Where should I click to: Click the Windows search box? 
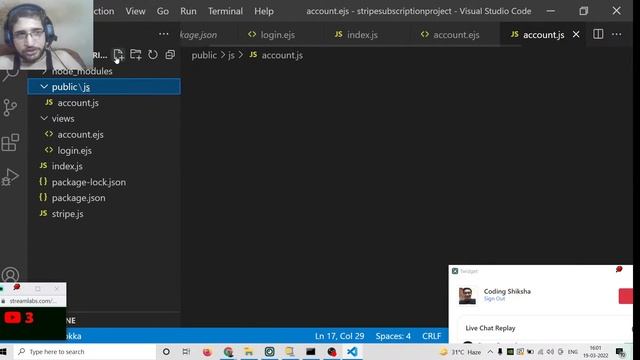pyautogui.click(x=85, y=351)
